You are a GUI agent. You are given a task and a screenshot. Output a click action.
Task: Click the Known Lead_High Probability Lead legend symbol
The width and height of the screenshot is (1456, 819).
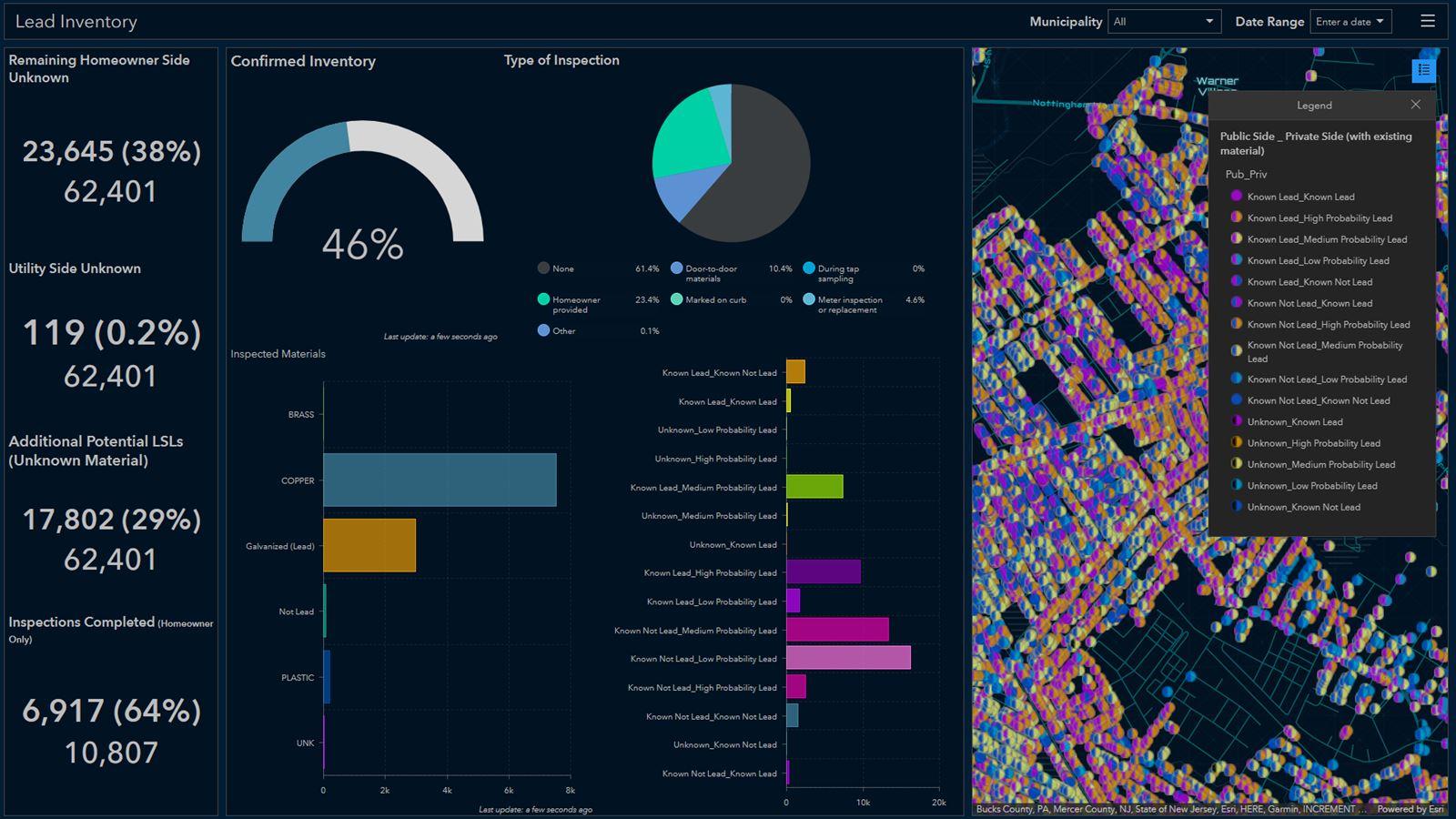click(x=1237, y=217)
